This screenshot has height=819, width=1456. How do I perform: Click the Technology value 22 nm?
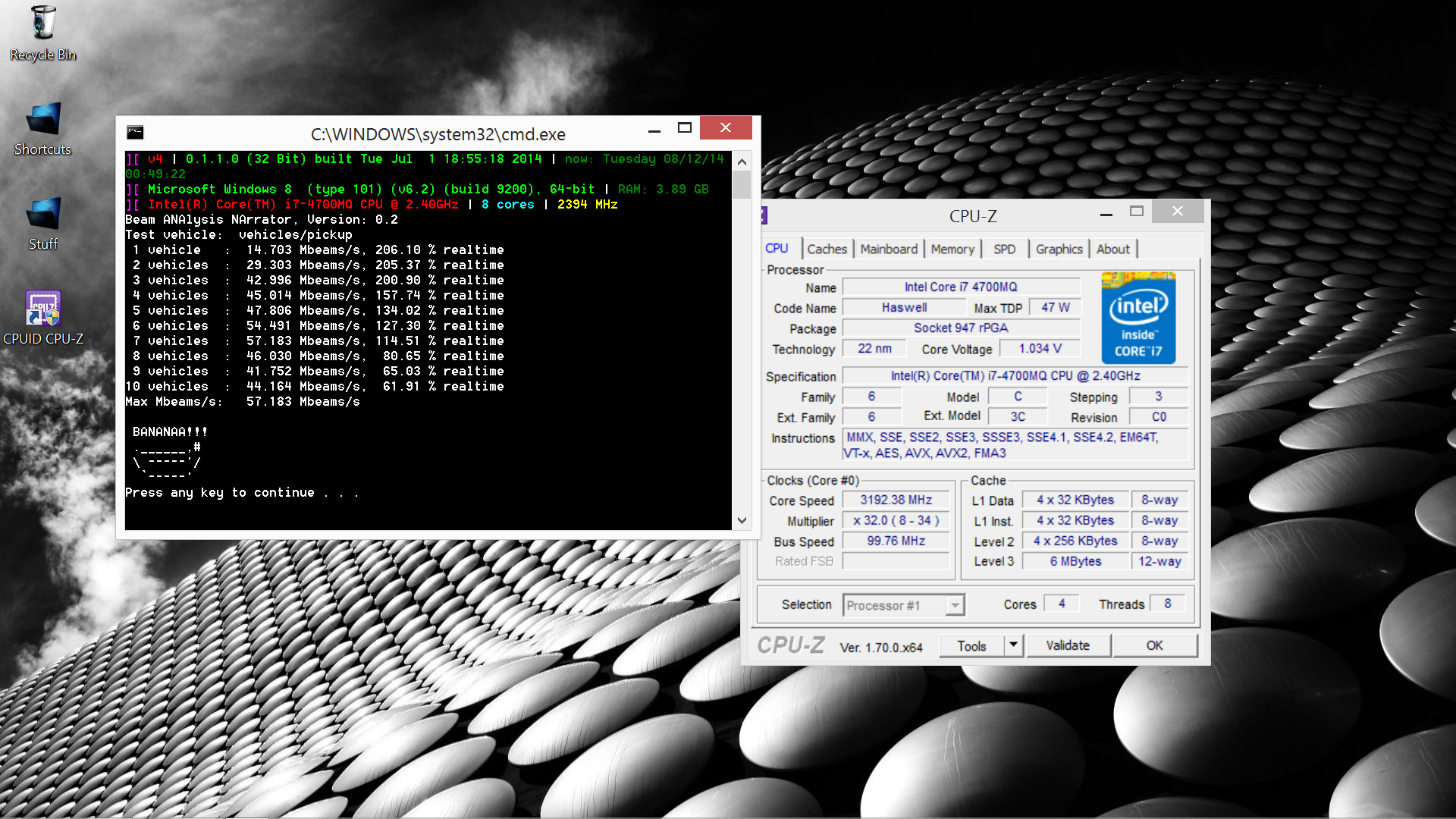[874, 348]
